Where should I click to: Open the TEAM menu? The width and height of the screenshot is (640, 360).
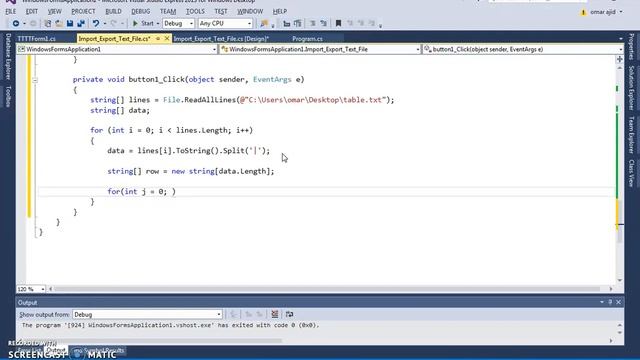pyautogui.click(x=168, y=11)
